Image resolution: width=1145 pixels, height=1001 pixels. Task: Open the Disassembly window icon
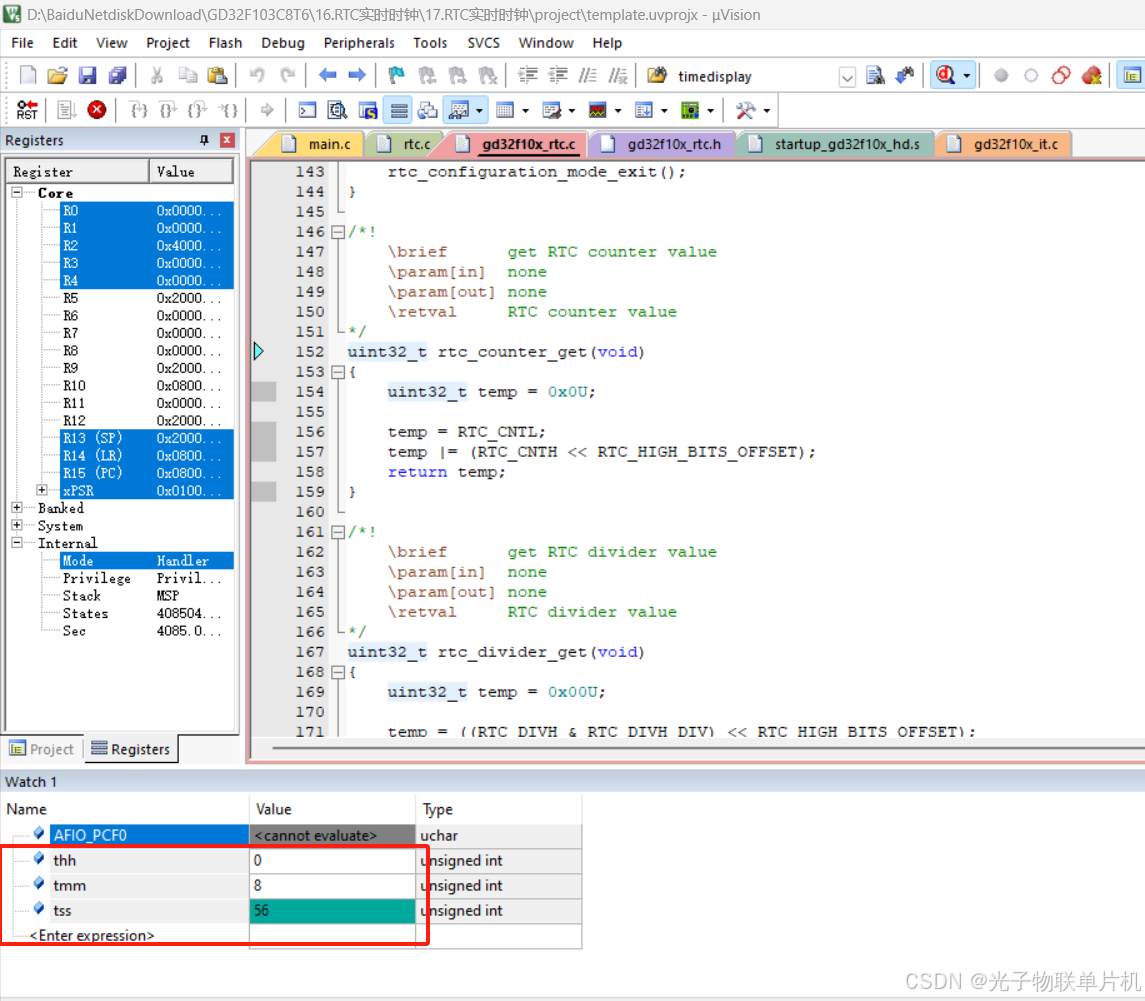point(337,110)
